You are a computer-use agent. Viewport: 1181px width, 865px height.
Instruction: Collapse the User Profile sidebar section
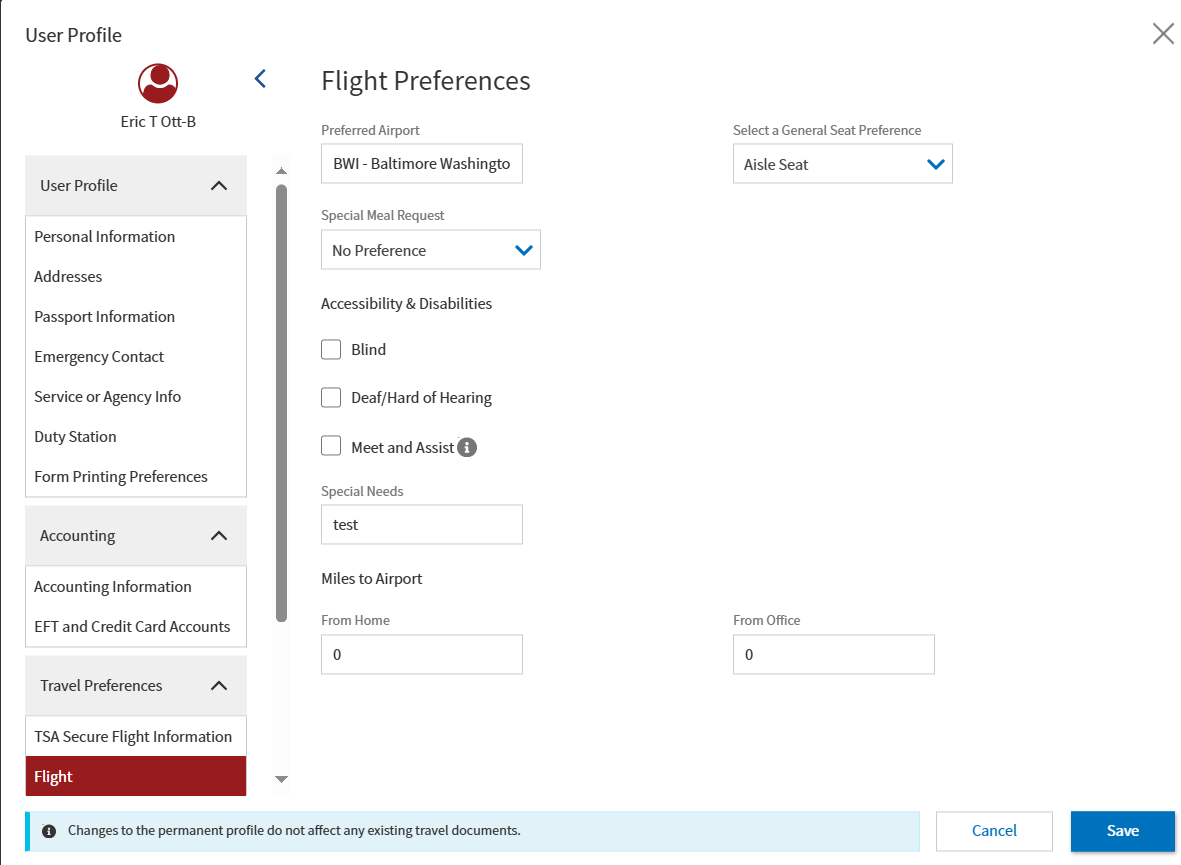(219, 186)
